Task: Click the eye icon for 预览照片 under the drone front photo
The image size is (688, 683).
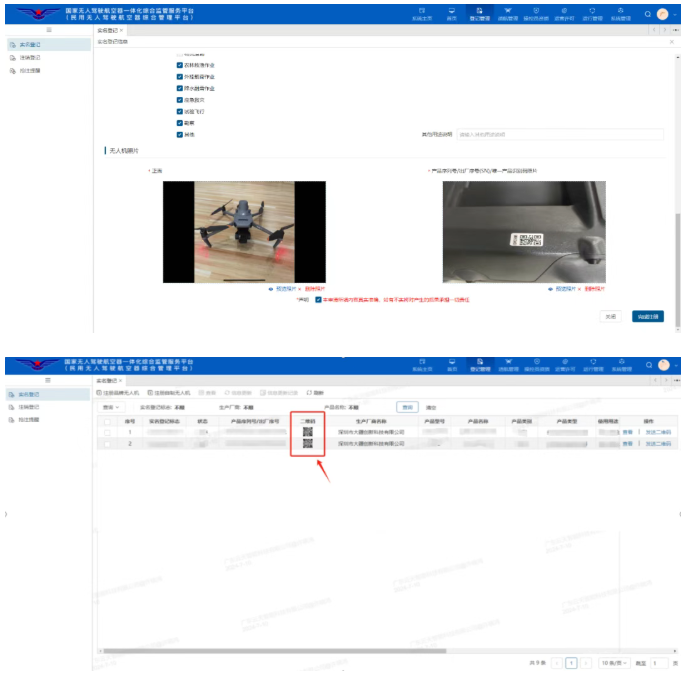Action: pyautogui.click(x=271, y=288)
